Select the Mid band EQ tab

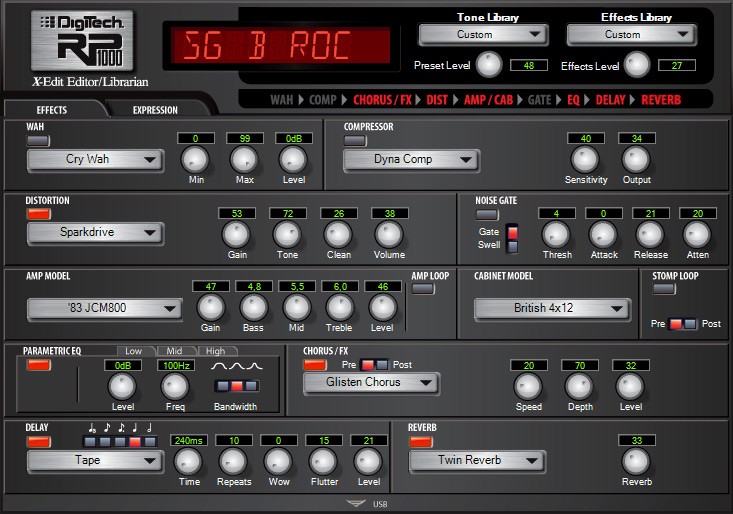(x=174, y=351)
